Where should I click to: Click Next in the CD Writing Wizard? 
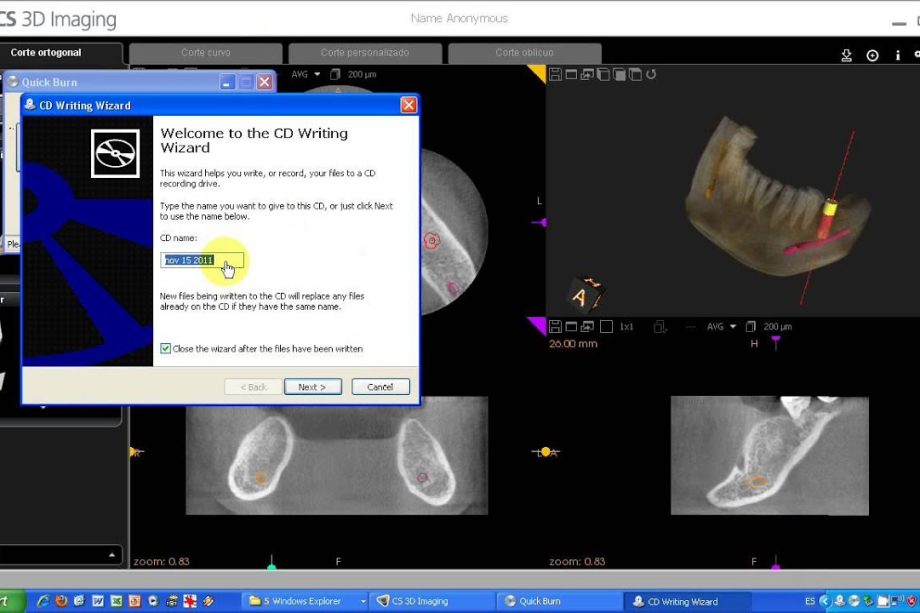click(313, 387)
